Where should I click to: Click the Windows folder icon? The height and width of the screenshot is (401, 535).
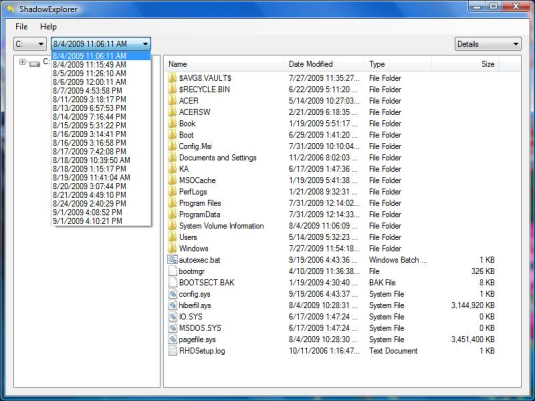coord(172,248)
